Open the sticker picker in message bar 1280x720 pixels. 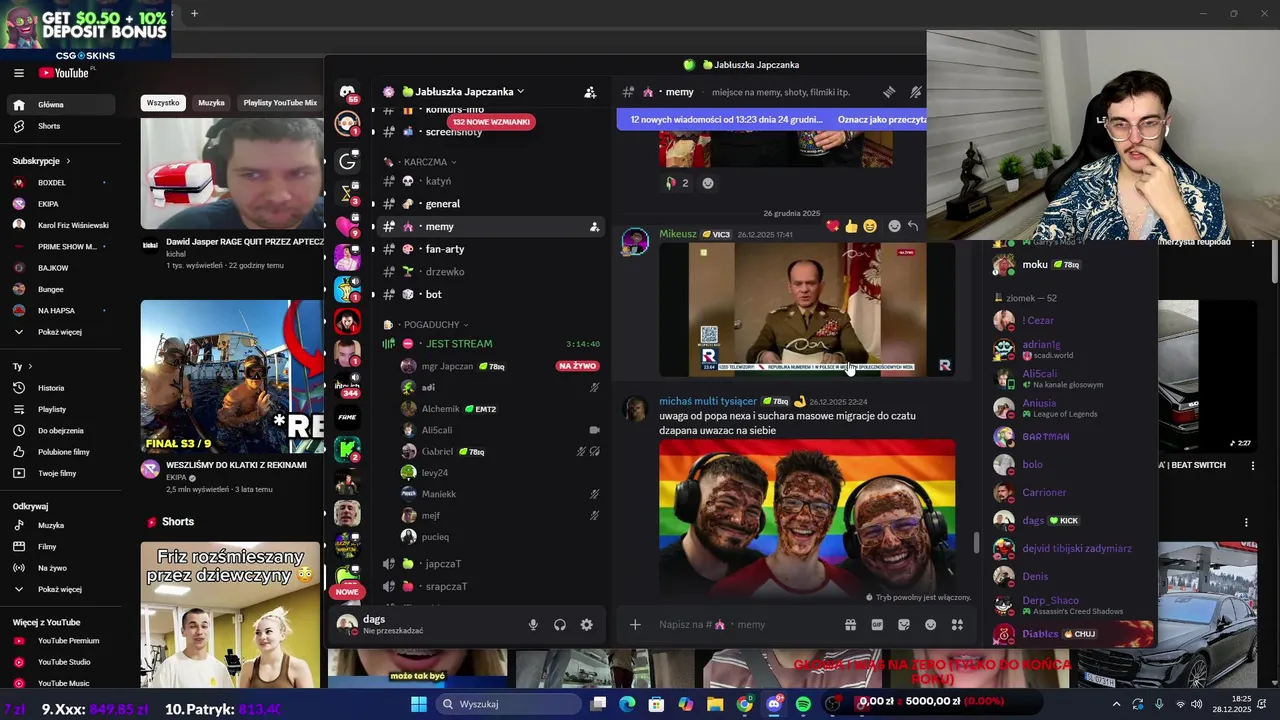904,625
